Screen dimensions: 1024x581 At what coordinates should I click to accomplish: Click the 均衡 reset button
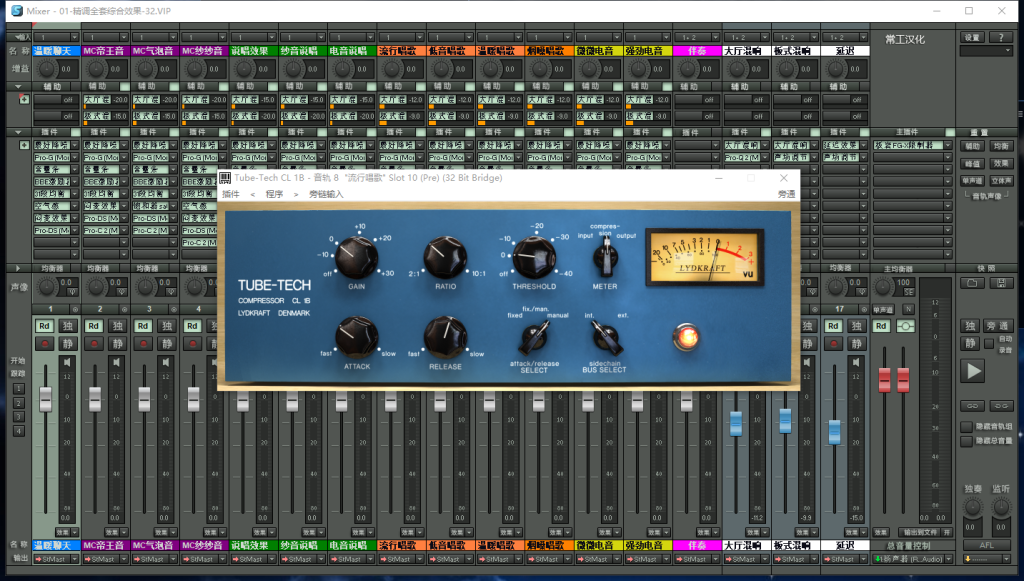click(x=1001, y=146)
